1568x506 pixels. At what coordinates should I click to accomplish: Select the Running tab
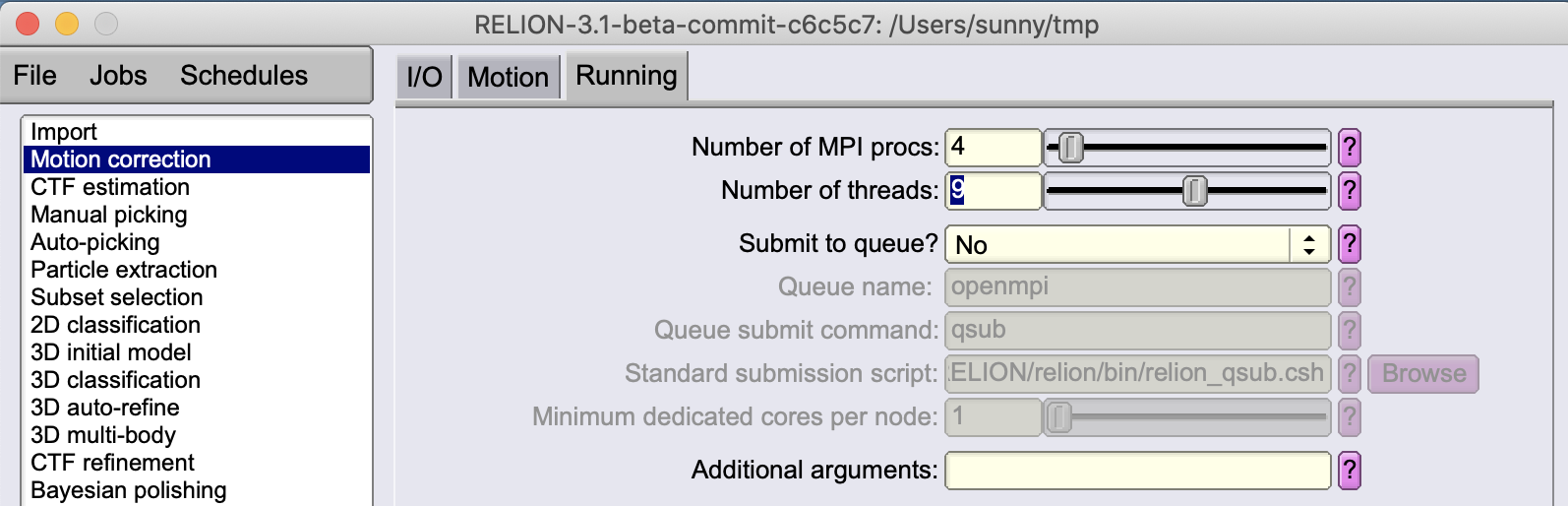tap(627, 76)
